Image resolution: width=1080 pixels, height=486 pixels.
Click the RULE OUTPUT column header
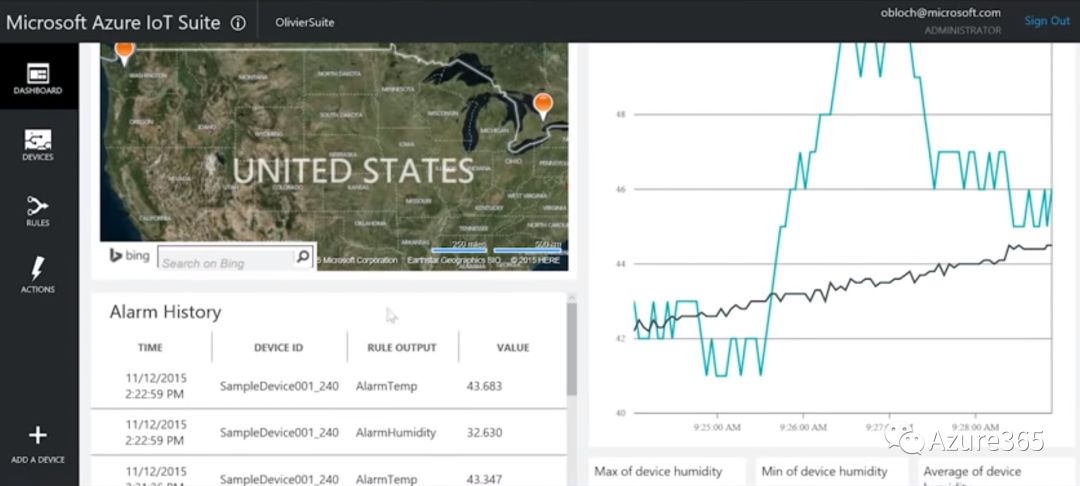[x=402, y=347]
